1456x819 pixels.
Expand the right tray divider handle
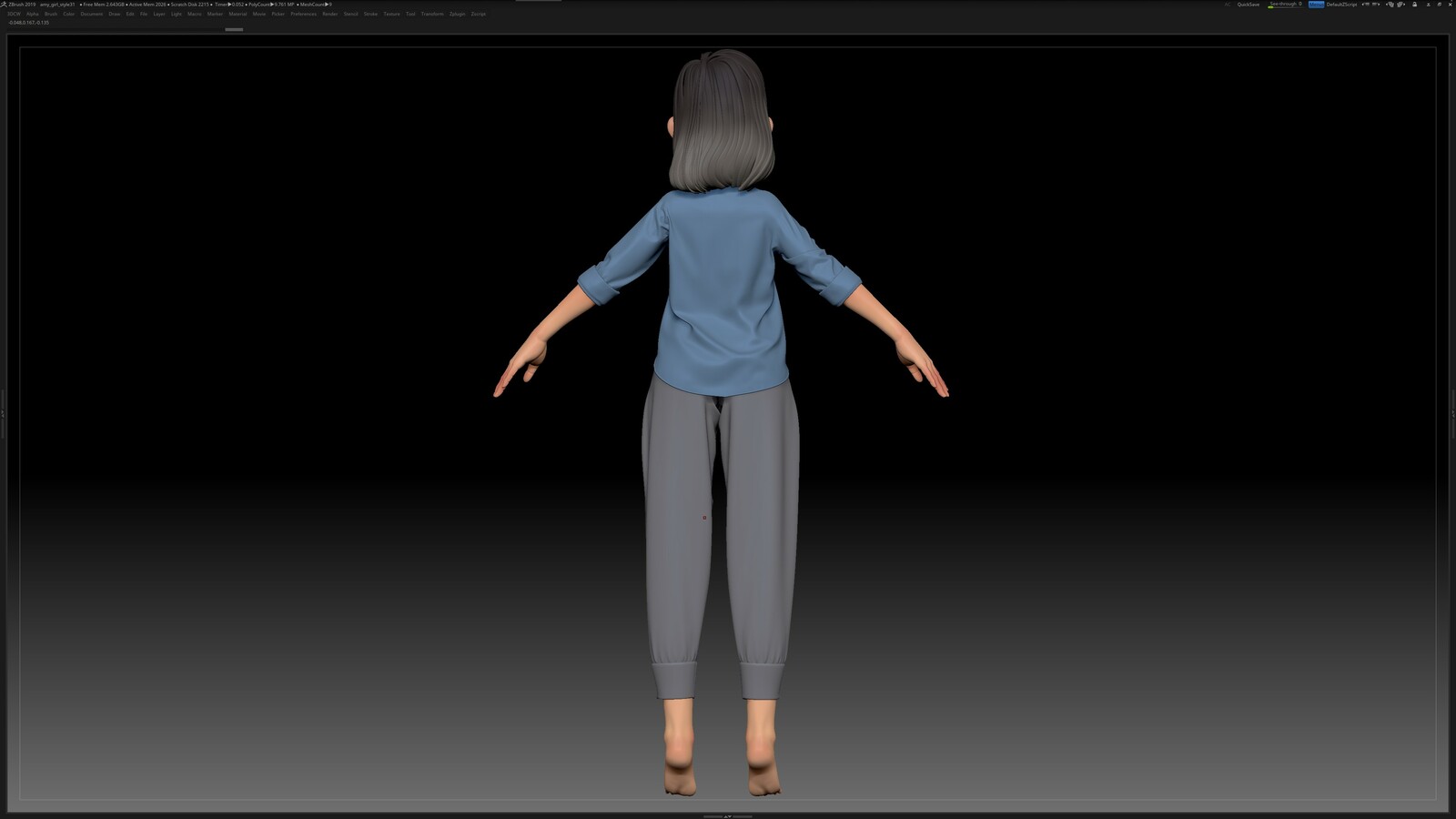(x=1453, y=414)
